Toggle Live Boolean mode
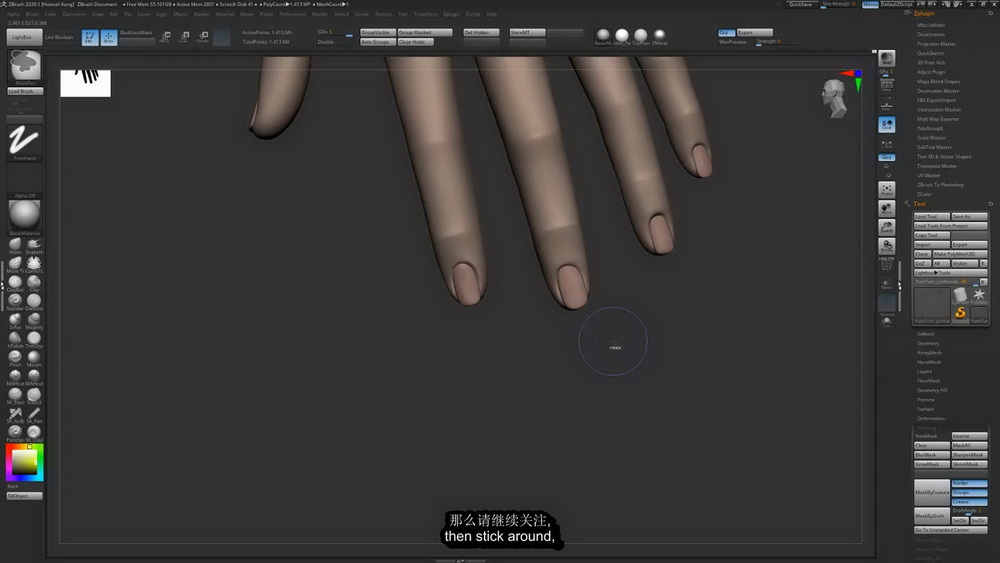 click(x=59, y=38)
